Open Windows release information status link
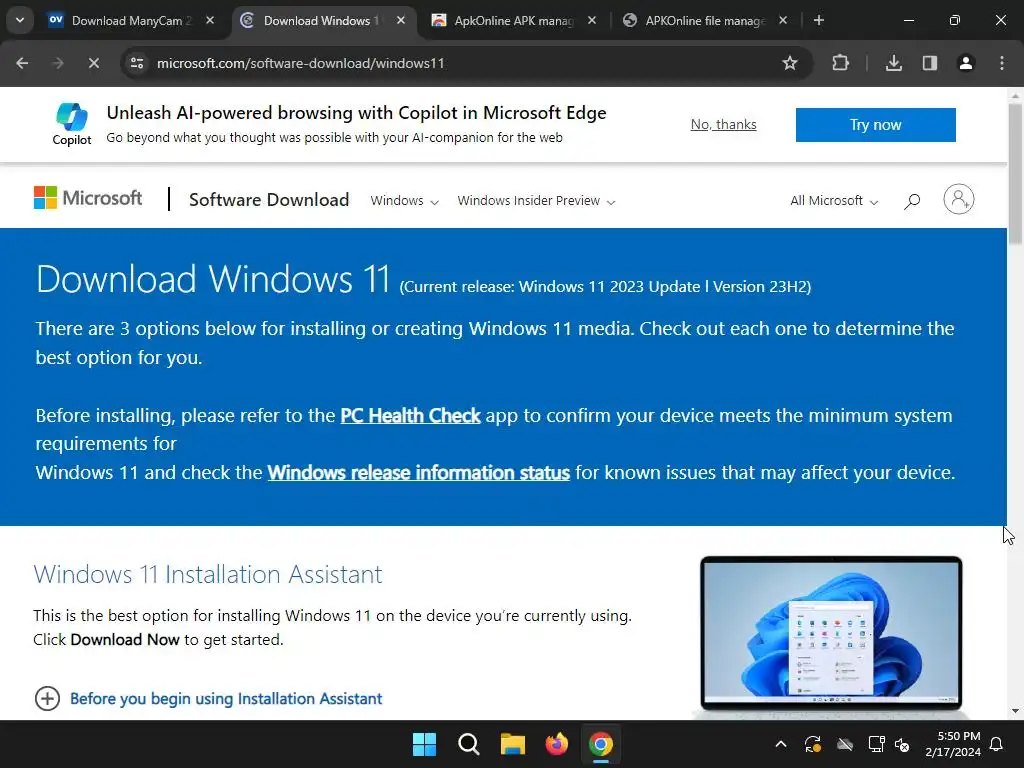This screenshot has height=768, width=1024. pos(419,473)
